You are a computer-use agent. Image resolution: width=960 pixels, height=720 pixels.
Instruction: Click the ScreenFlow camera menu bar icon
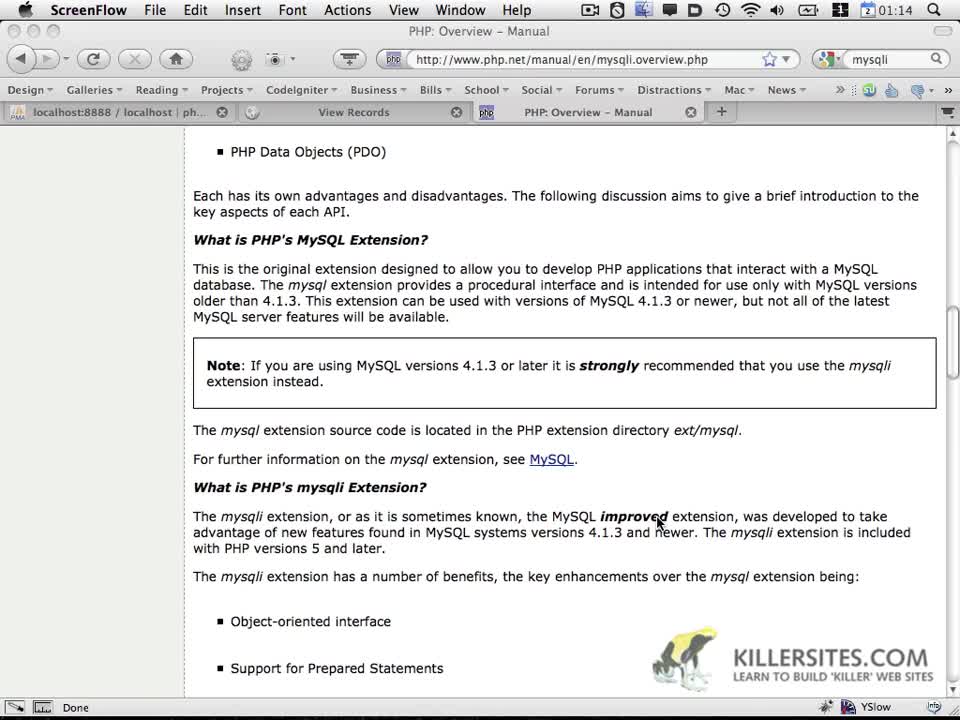[x=590, y=10]
